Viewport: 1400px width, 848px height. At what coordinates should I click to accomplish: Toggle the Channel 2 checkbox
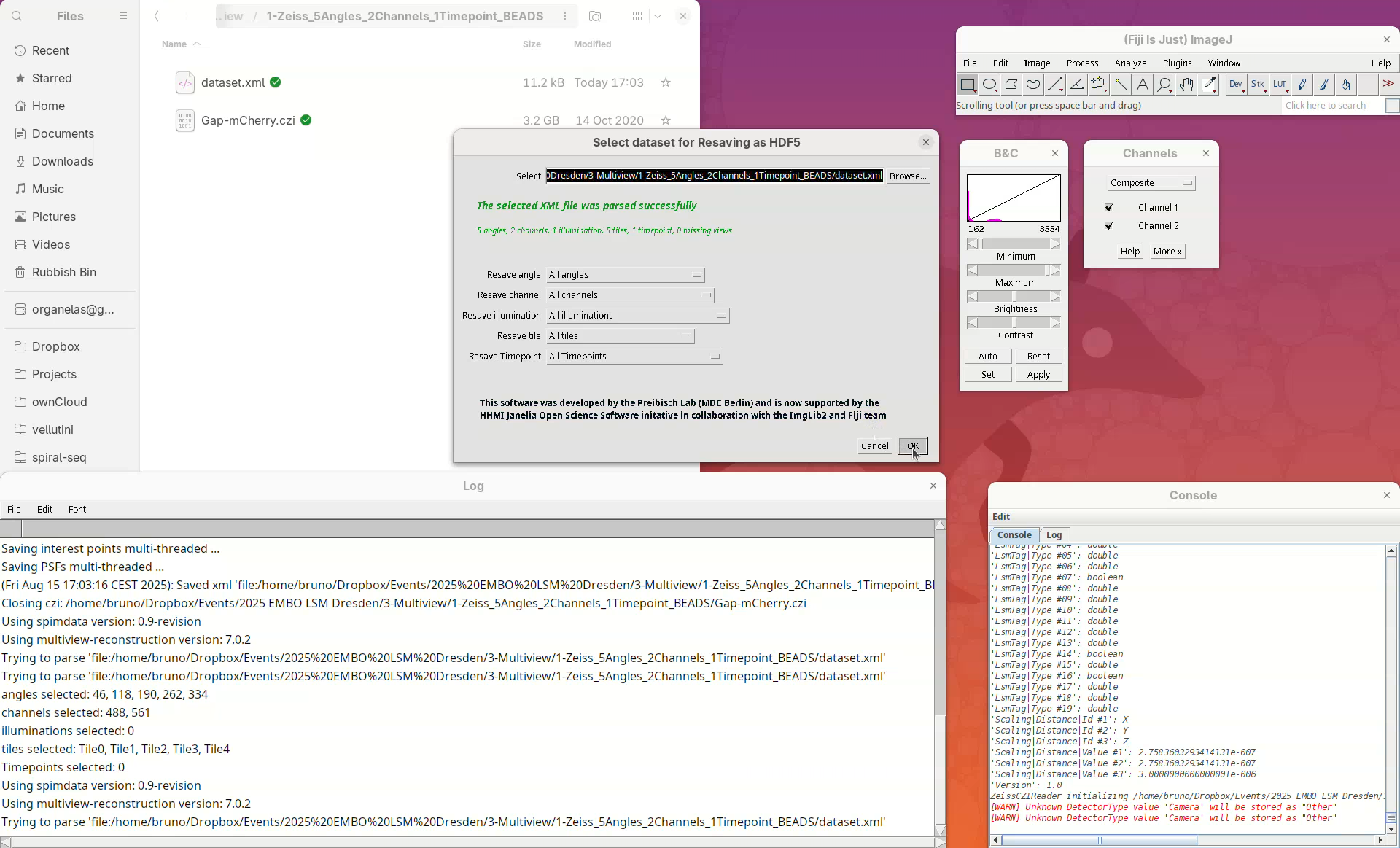click(1109, 226)
